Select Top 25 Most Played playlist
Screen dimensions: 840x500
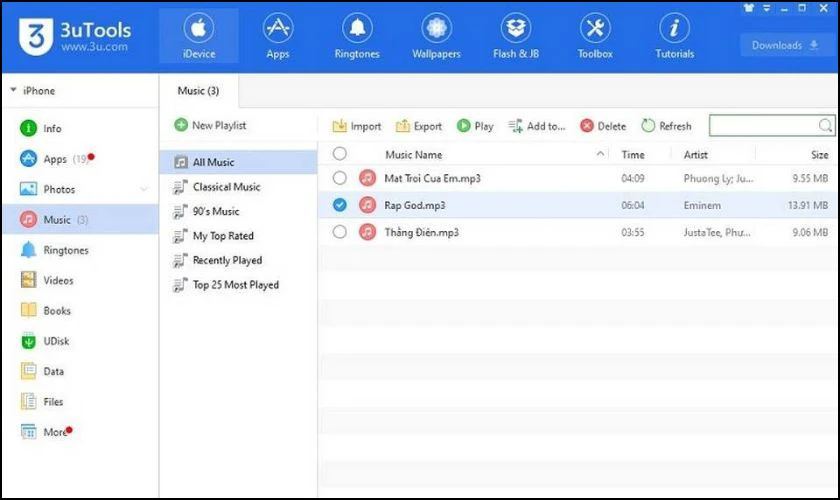238,285
